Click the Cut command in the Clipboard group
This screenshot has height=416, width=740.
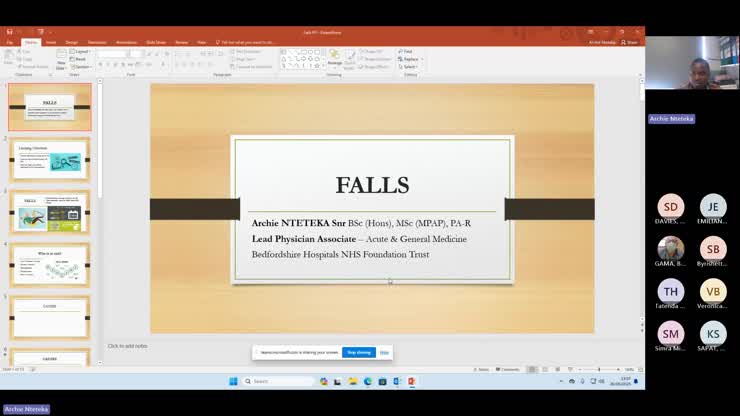coord(25,51)
